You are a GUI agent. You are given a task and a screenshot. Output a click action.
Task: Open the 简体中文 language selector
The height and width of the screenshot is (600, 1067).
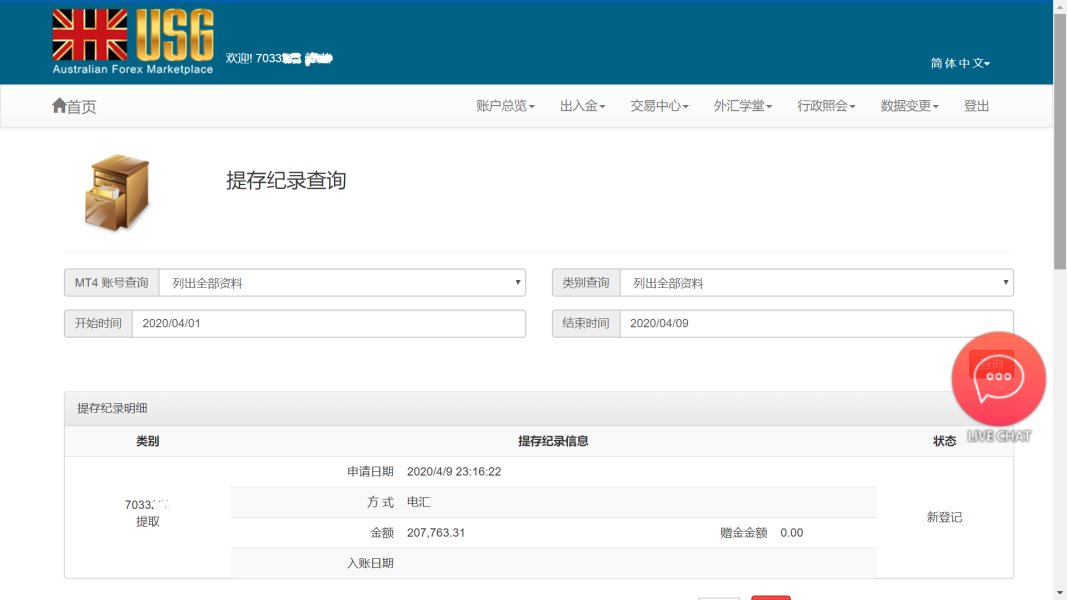(959, 63)
